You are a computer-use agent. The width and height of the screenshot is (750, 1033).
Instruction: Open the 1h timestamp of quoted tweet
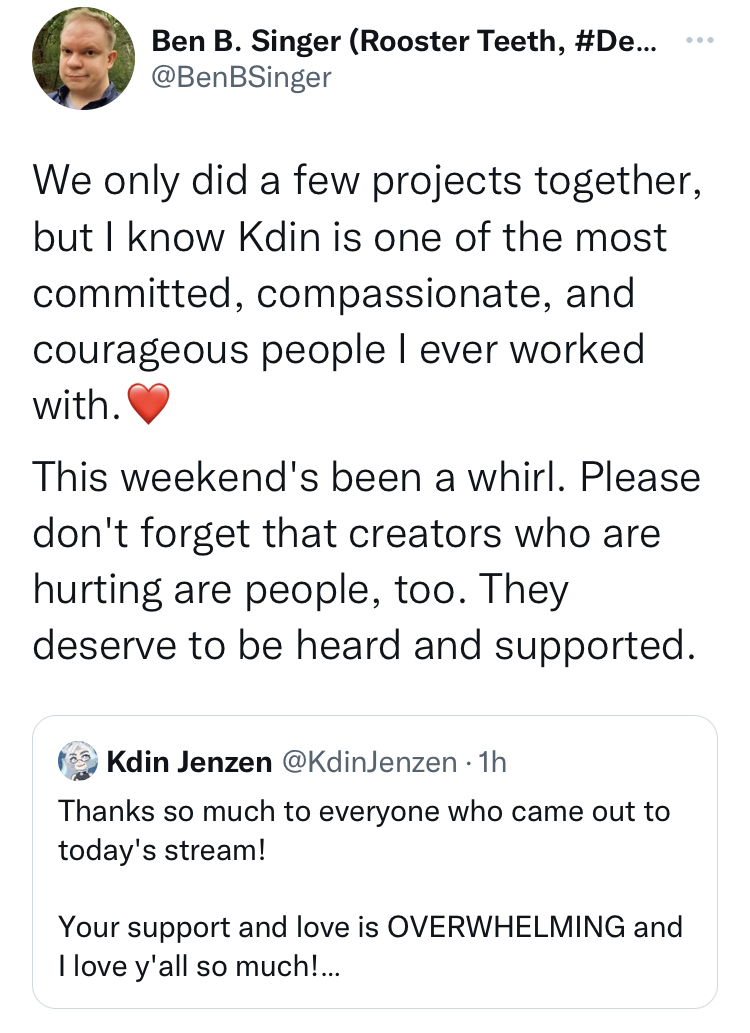click(492, 762)
